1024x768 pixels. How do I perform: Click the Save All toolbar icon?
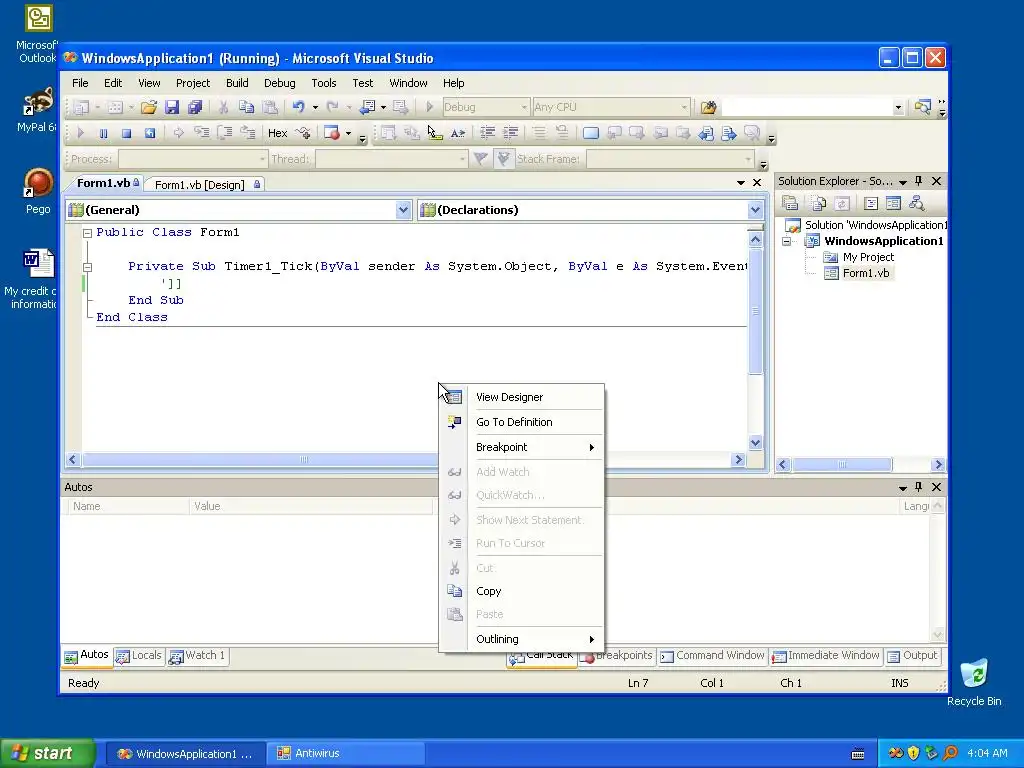(195, 107)
